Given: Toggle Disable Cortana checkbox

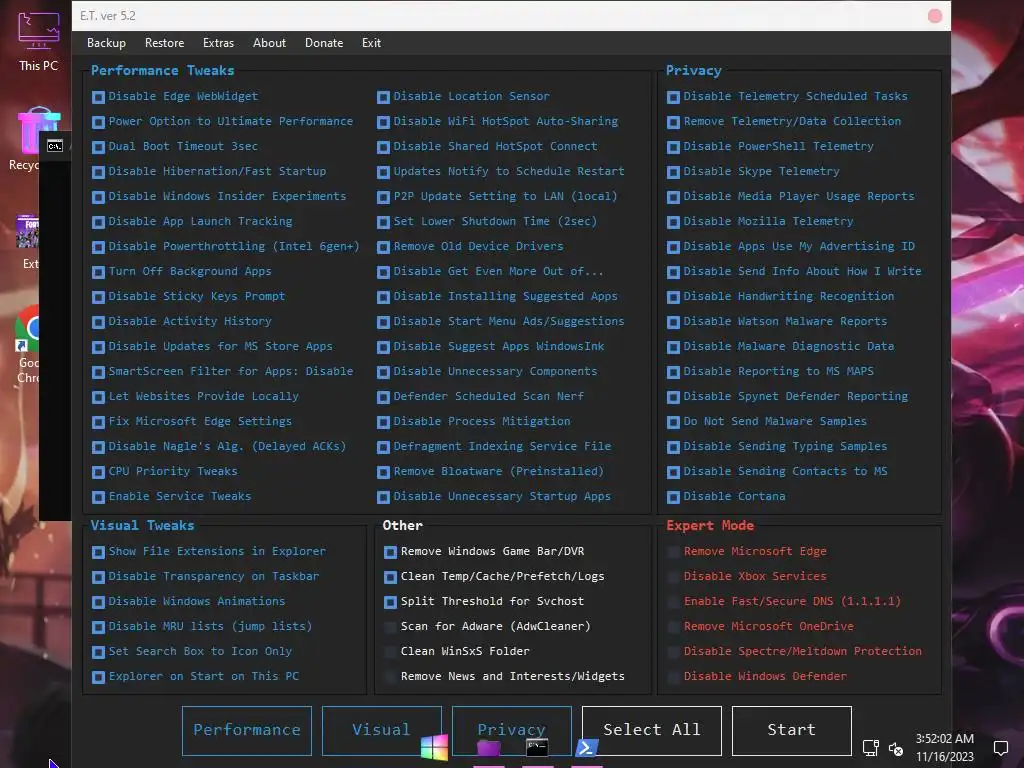Looking at the screenshot, I should coord(673,498).
